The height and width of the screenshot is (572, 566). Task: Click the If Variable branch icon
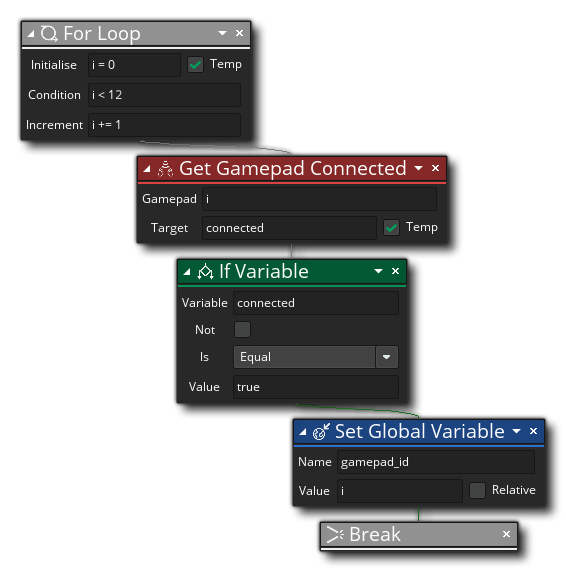(x=205, y=271)
